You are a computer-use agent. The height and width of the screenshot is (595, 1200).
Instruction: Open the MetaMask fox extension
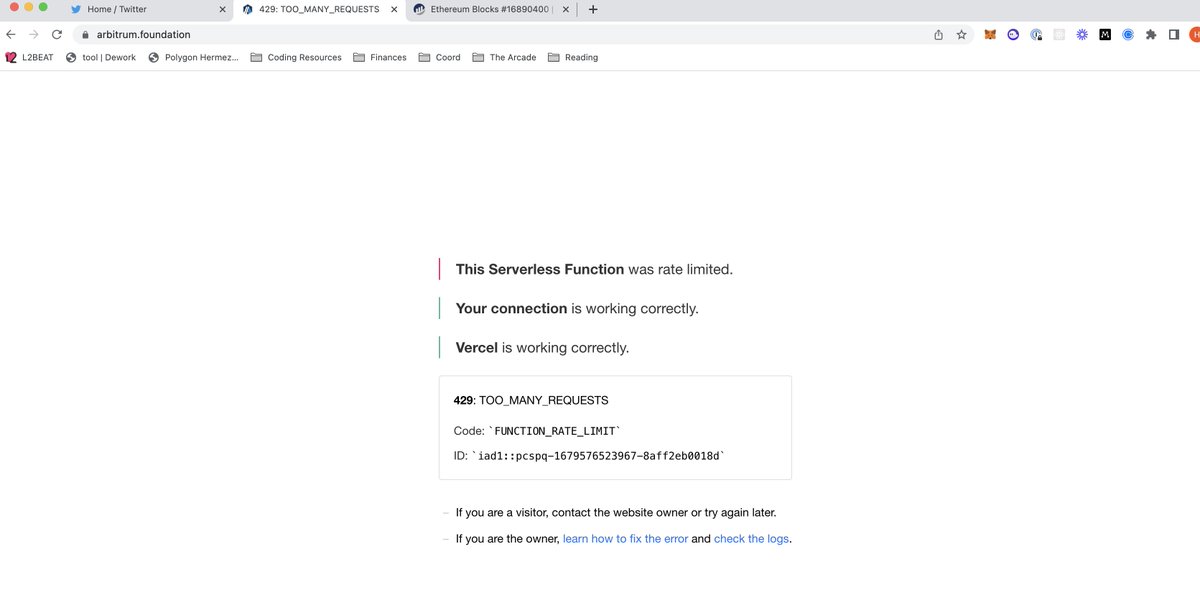pyautogui.click(x=990, y=34)
